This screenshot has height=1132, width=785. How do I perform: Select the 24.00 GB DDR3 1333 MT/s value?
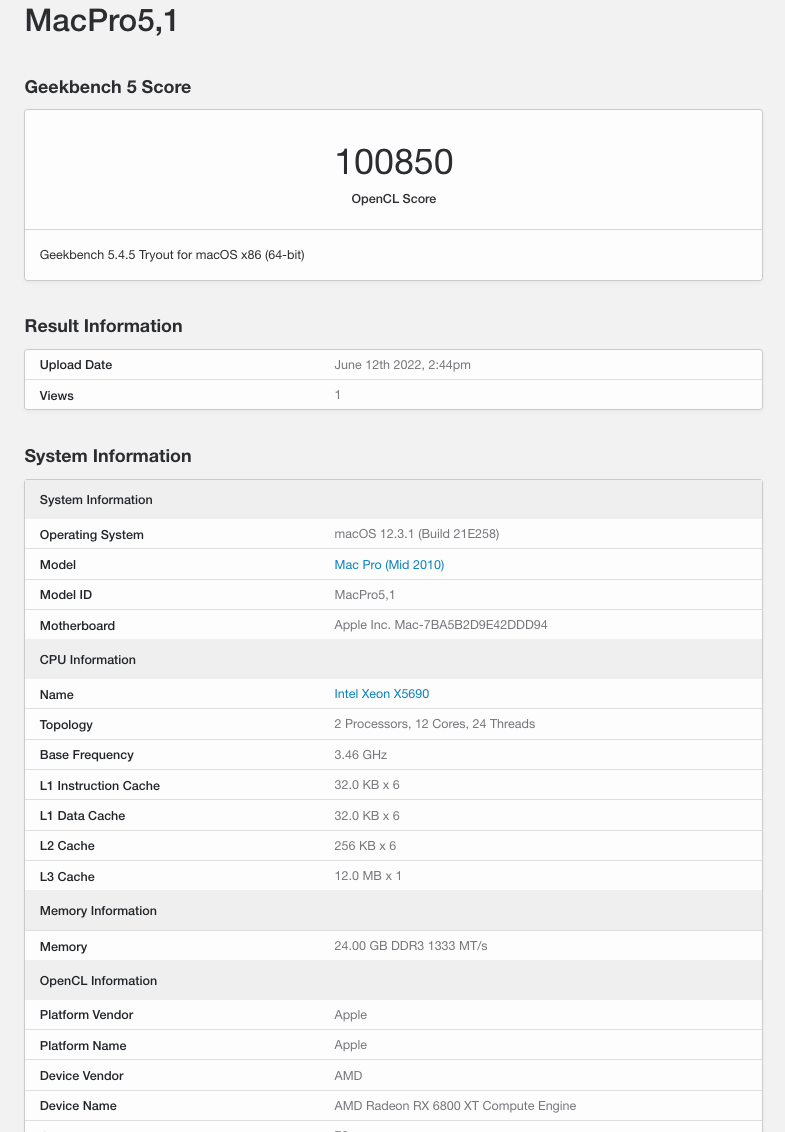[x=411, y=946]
